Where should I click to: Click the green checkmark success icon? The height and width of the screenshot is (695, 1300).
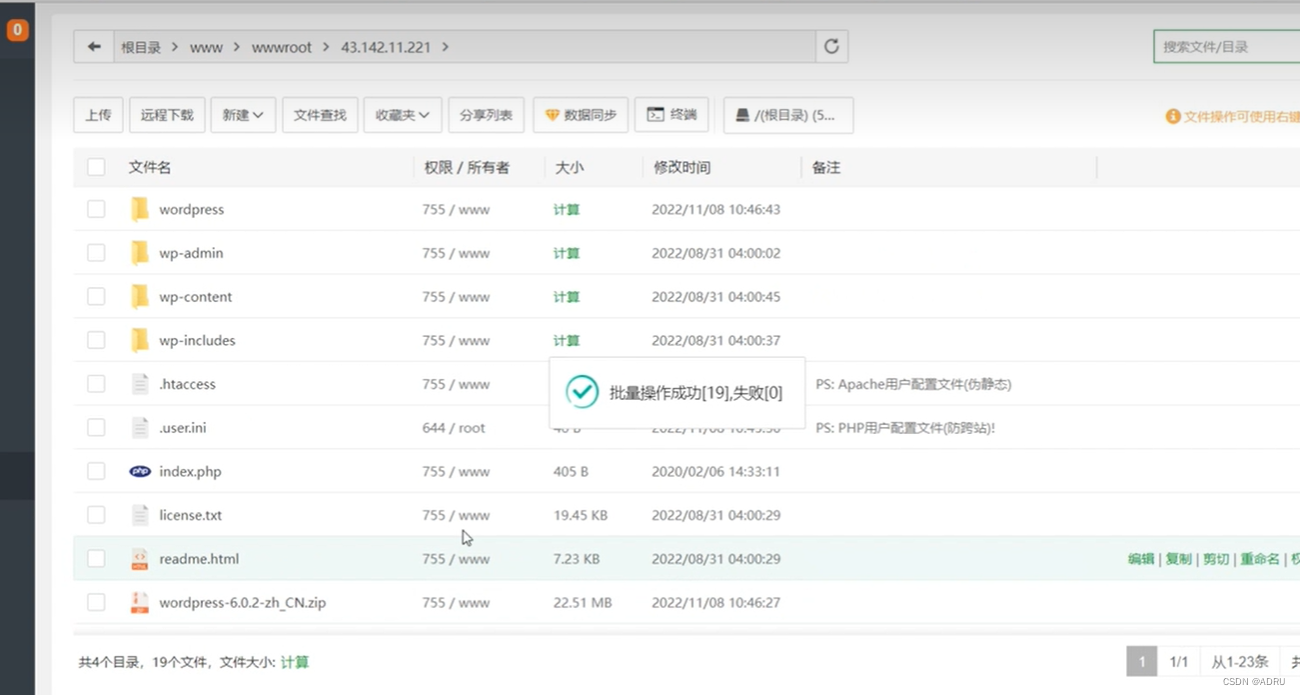(582, 392)
